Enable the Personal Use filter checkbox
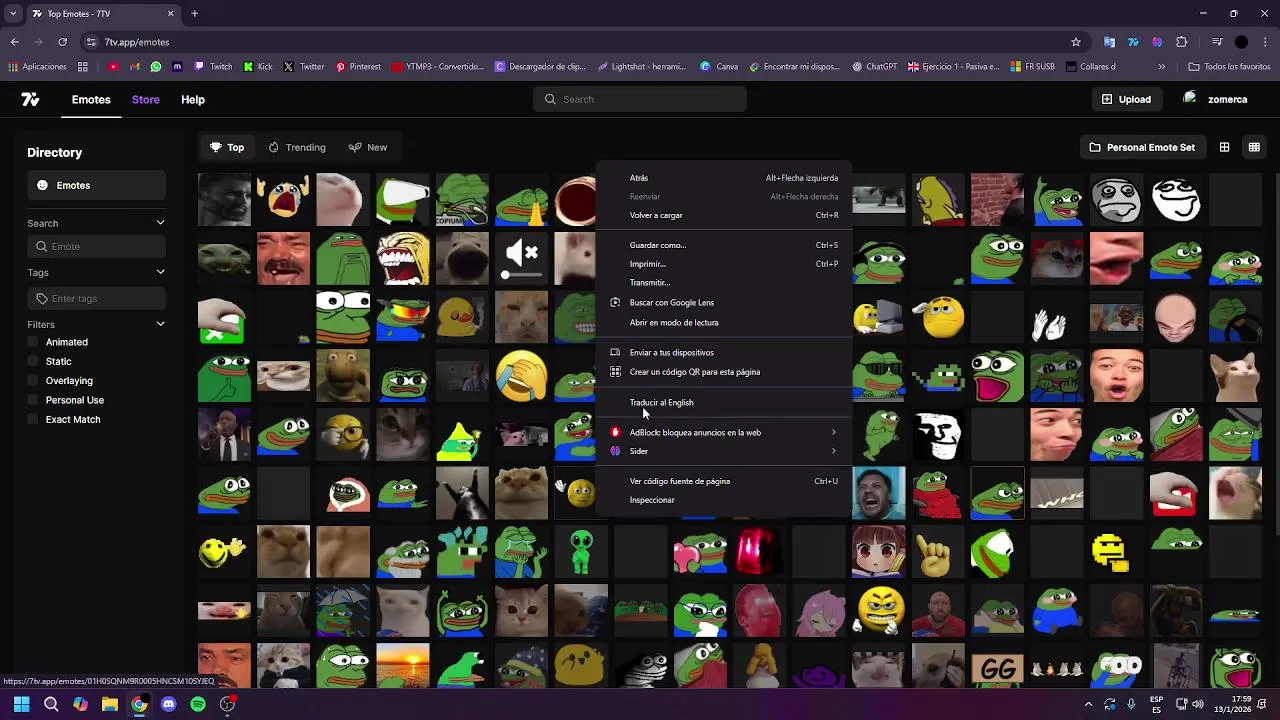 pyautogui.click(x=33, y=400)
